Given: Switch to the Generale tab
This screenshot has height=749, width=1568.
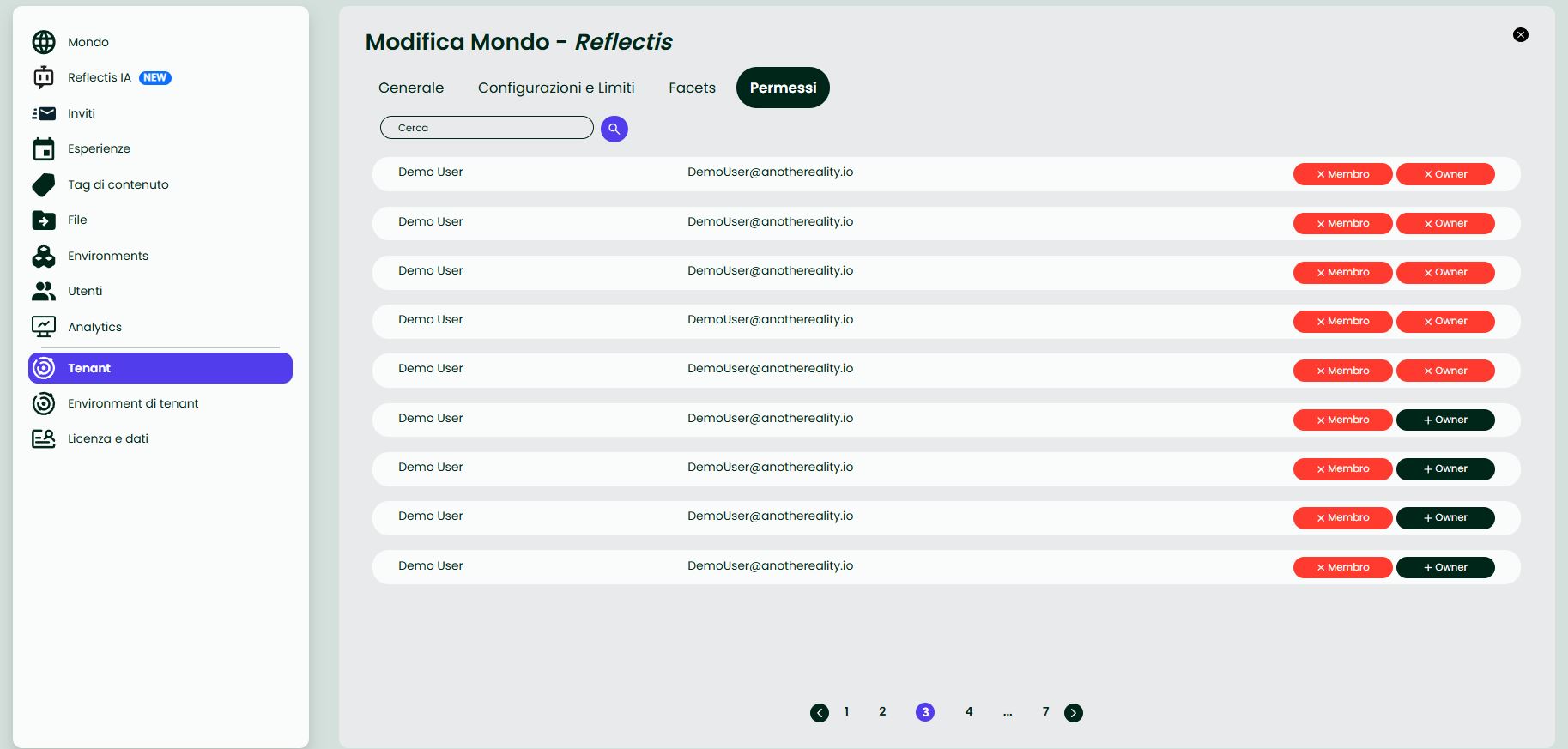Looking at the screenshot, I should [411, 88].
